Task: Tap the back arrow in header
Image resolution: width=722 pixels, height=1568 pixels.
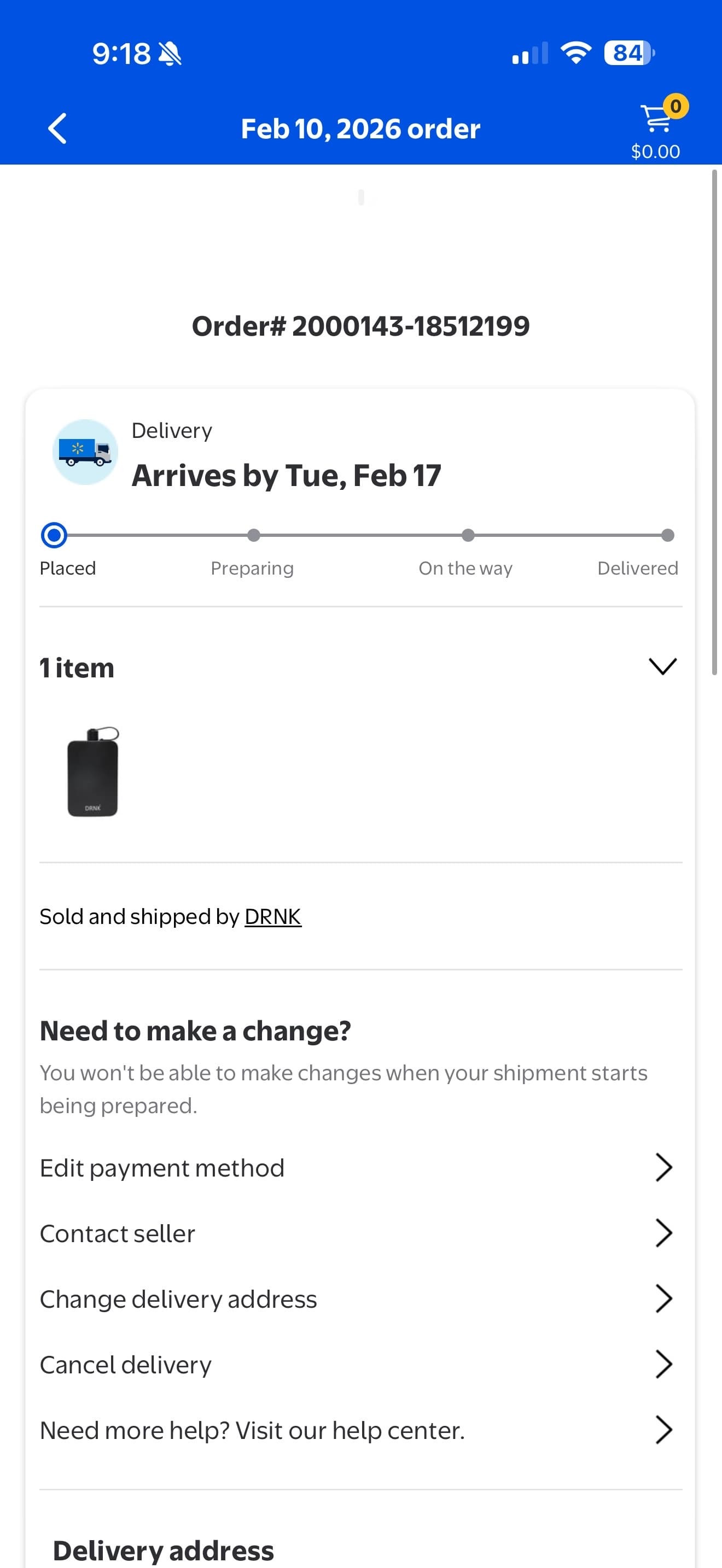Action: coord(57,128)
